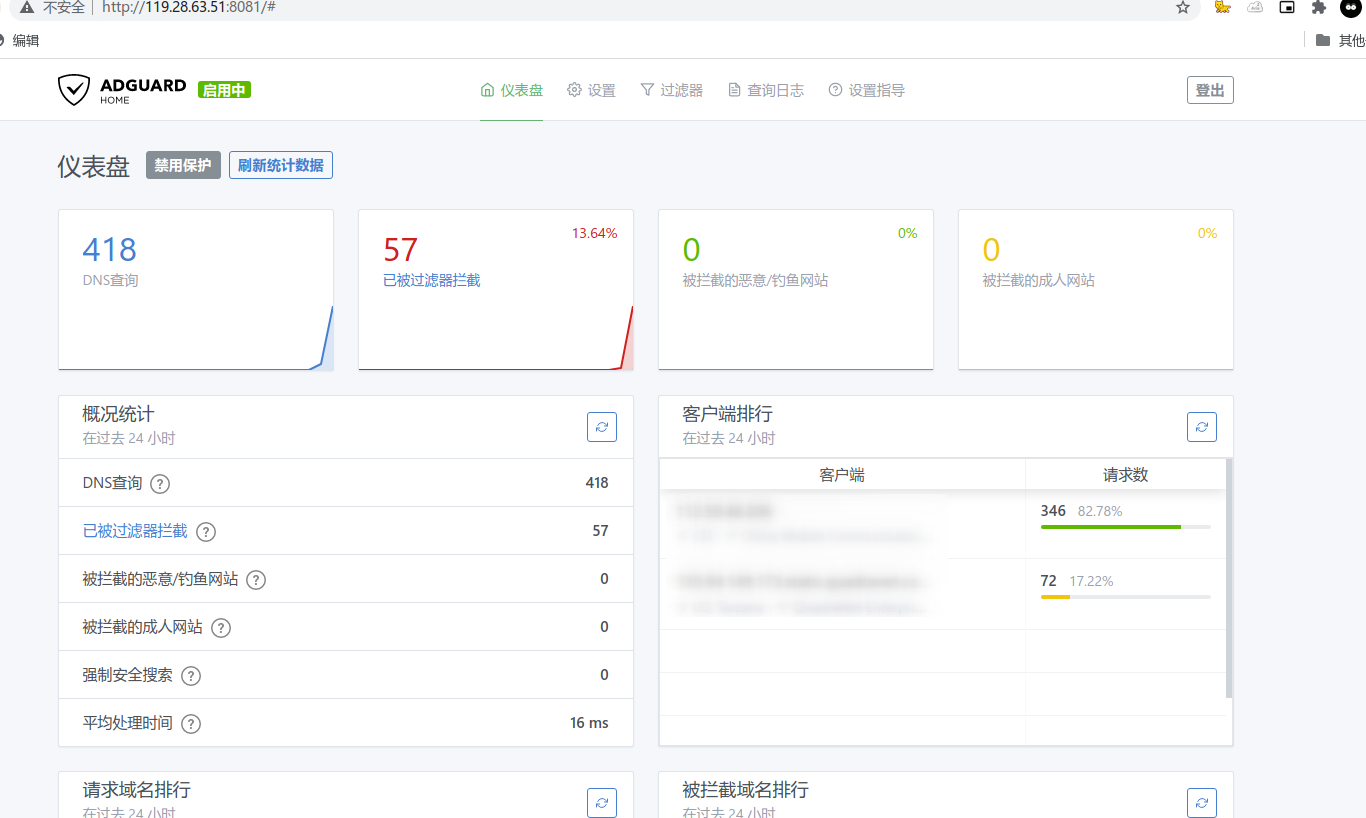
Task: Refresh the 概况统计 panel
Action: [602, 427]
